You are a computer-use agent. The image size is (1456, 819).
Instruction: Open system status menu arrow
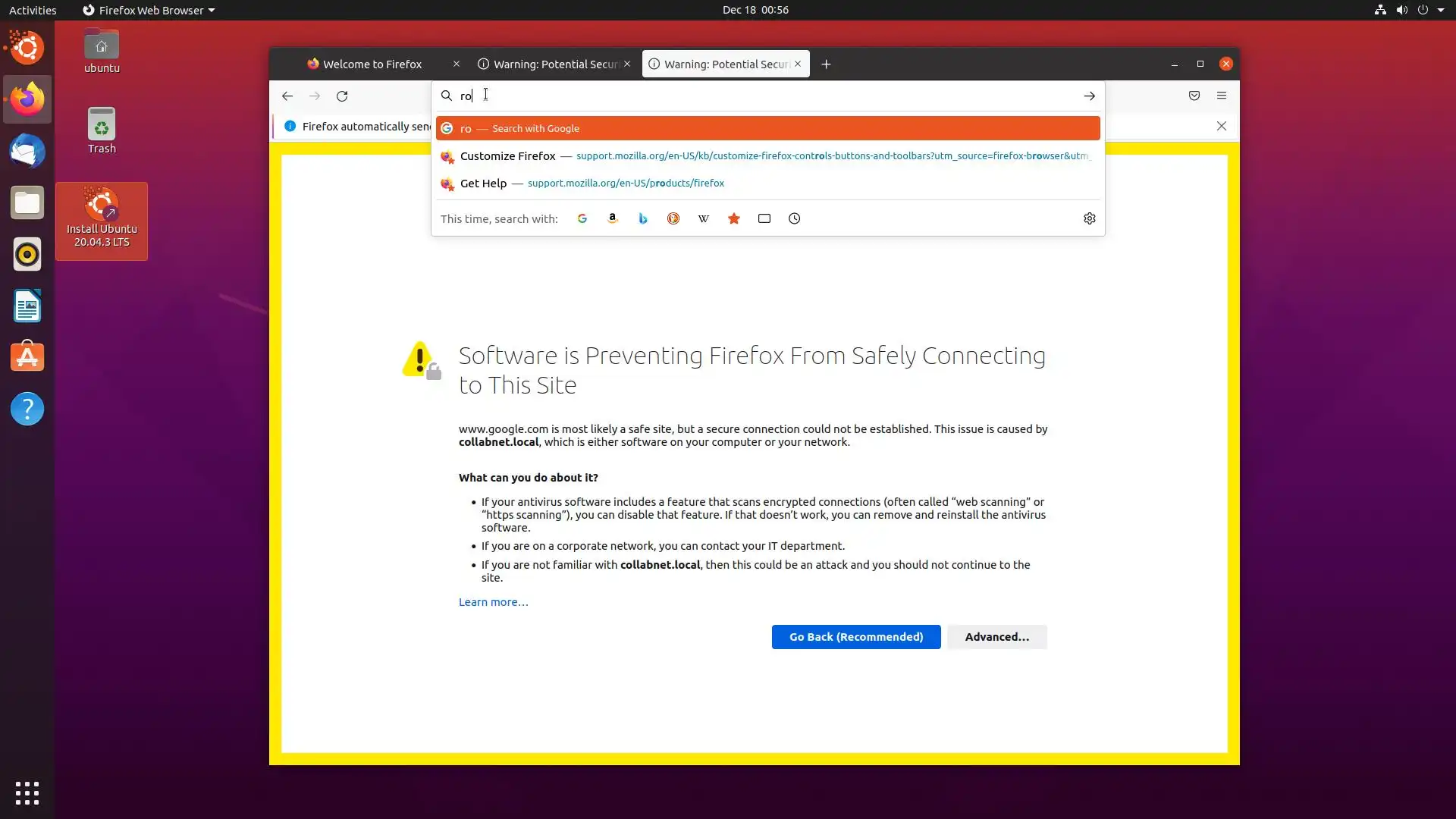tap(1440, 10)
